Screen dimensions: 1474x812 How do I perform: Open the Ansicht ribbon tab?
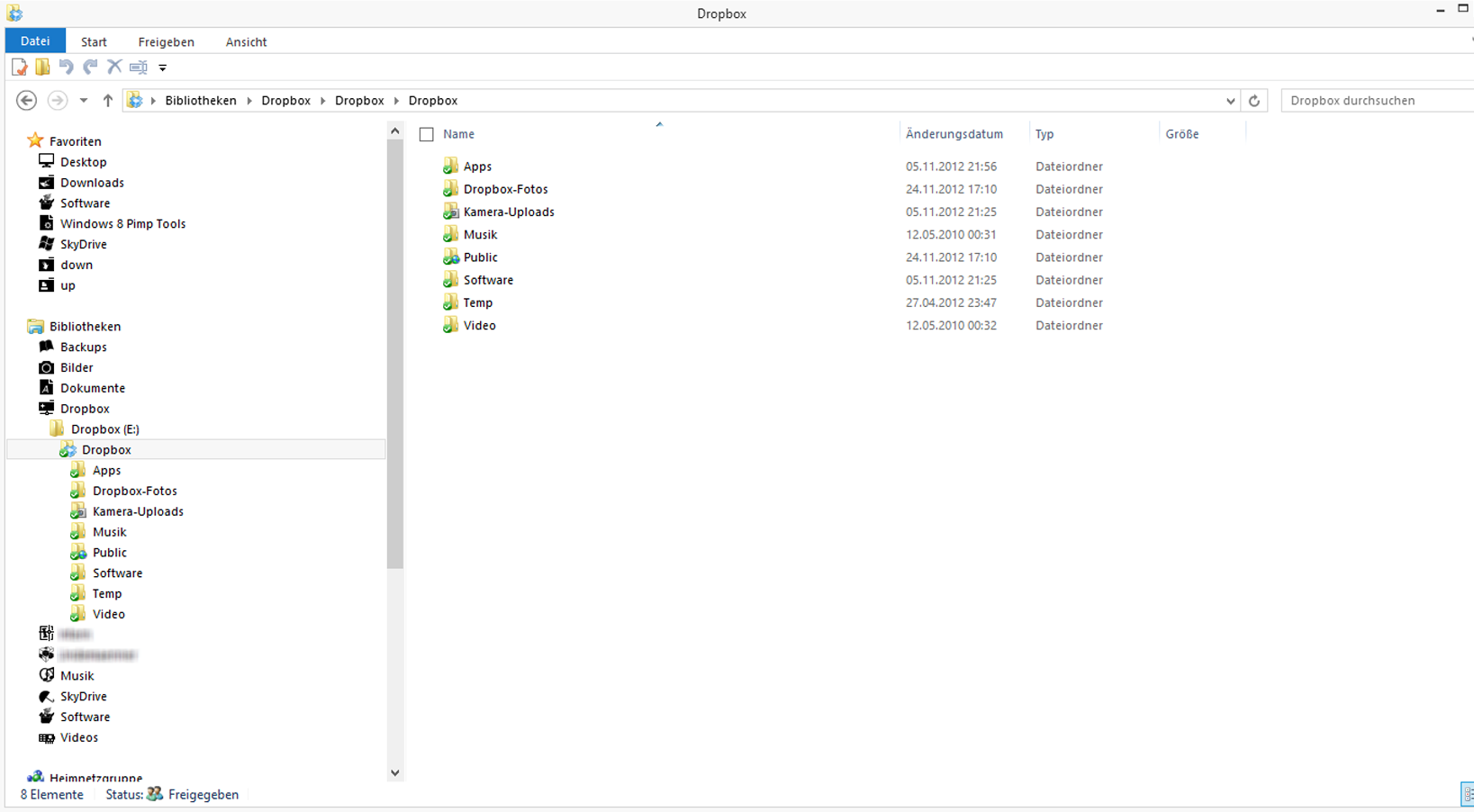click(246, 42)
